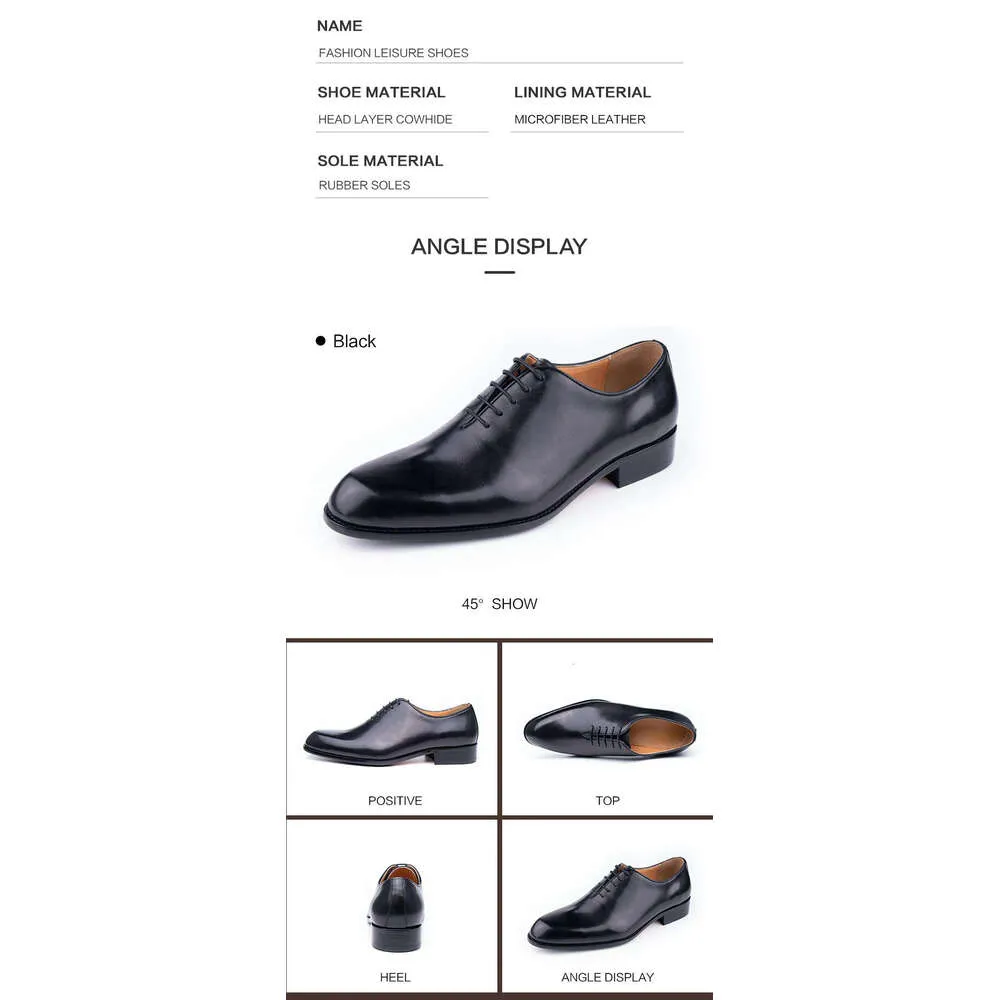Select the POSITIVE side view shoe thumbnail
1000x1000 pixels.
(x=391, y=732)
